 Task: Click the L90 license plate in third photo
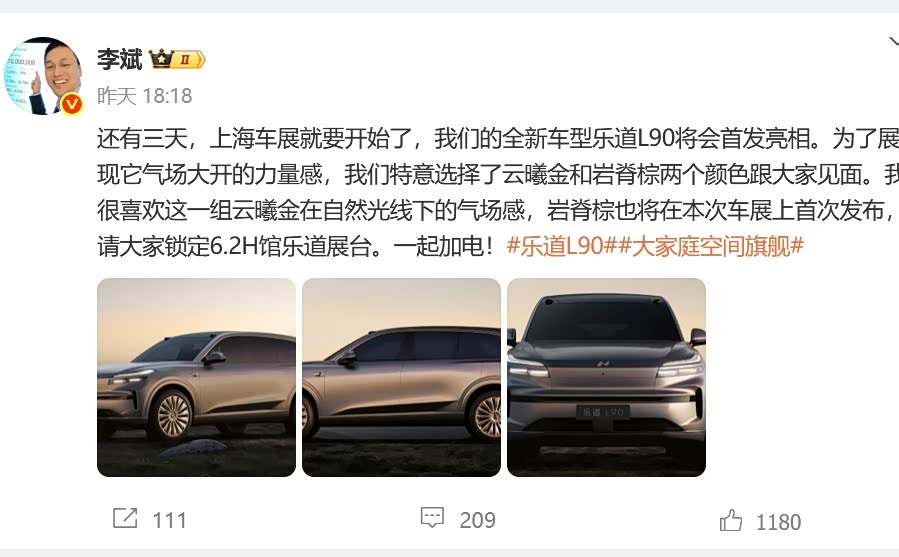604,412
